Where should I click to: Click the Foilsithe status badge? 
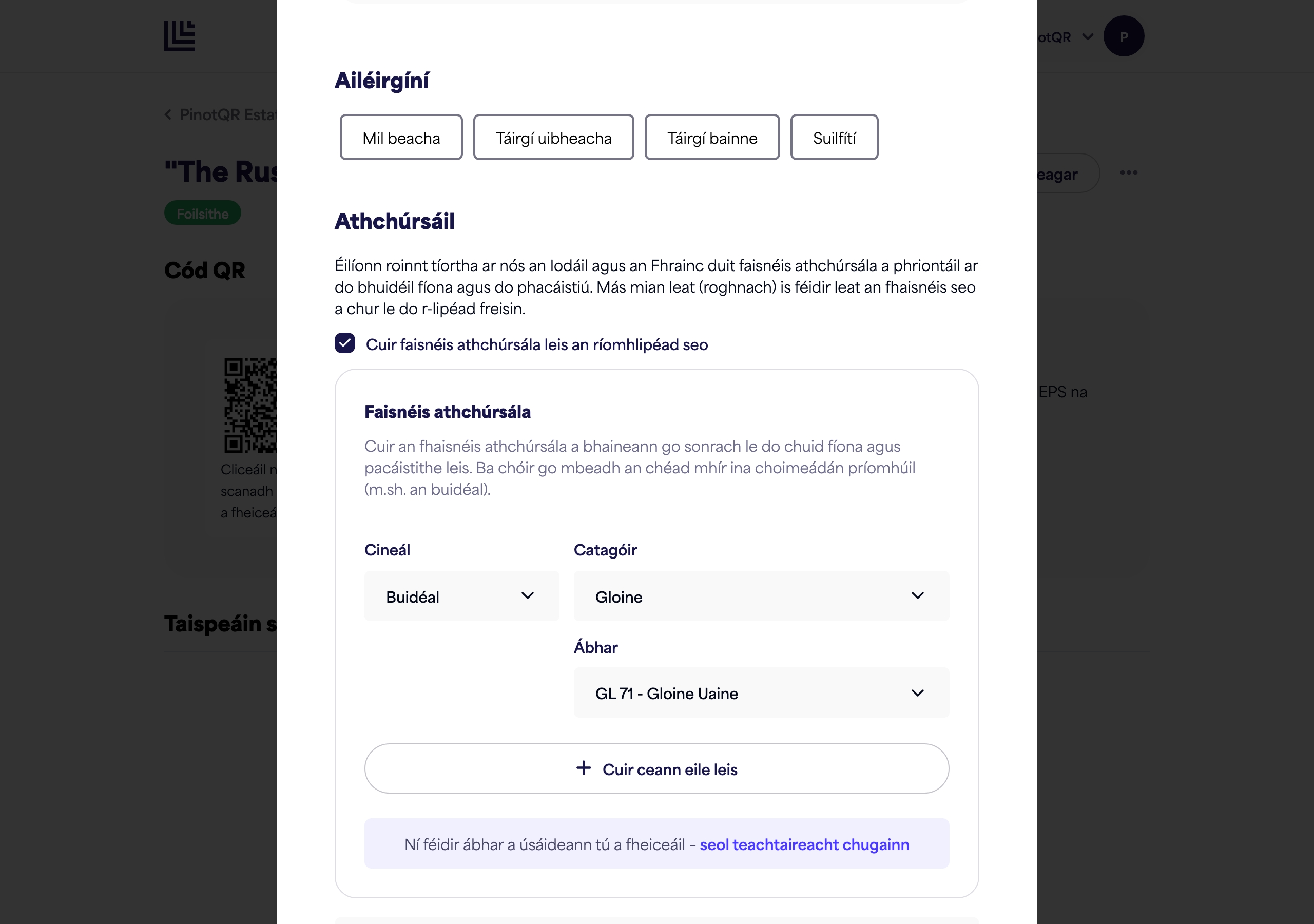tap(203, 213)
